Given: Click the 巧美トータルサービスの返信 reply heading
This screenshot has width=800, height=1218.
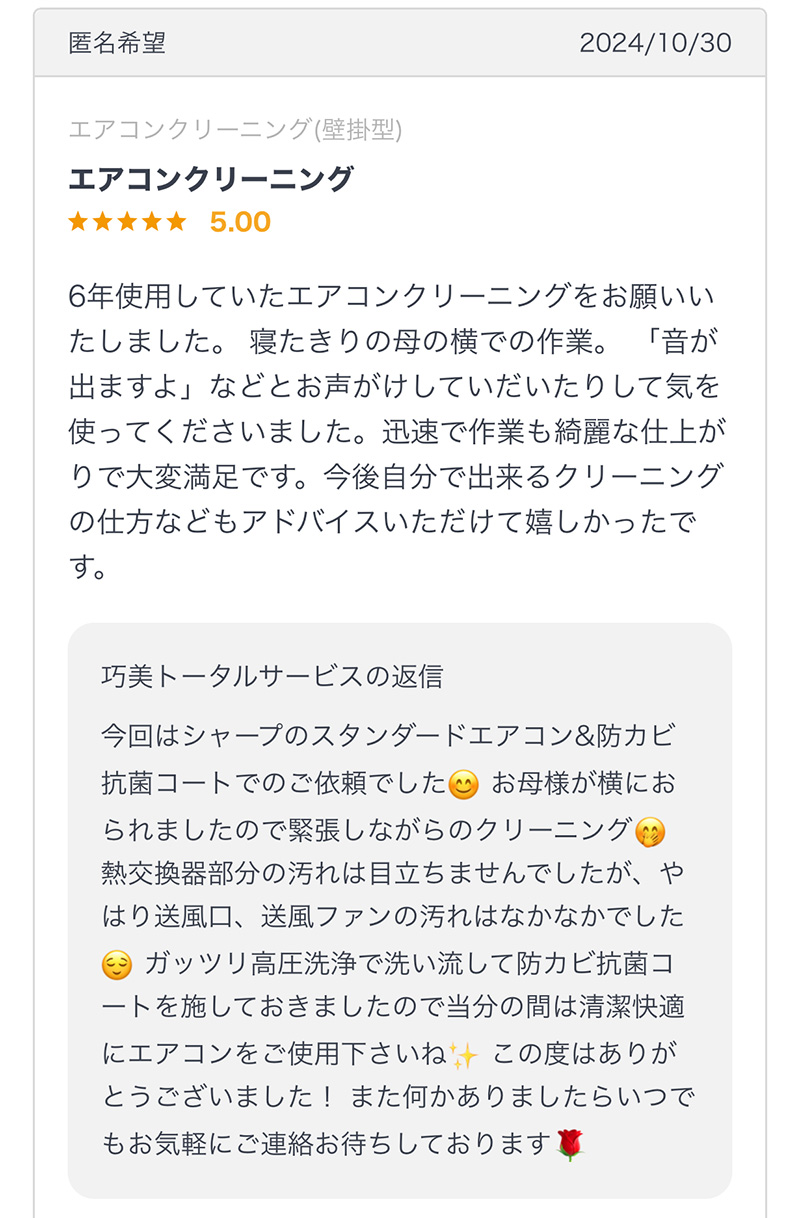Looking at the screenshot, I should click(x=272, y=676).
